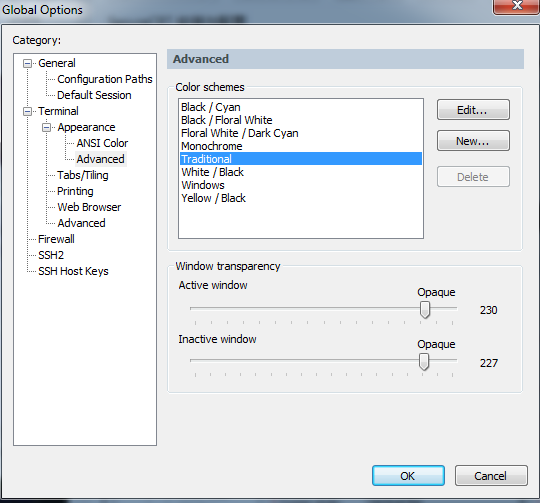The image size is (540, 503).
Task: Select the Appearance category
Action: click(86, 127)
